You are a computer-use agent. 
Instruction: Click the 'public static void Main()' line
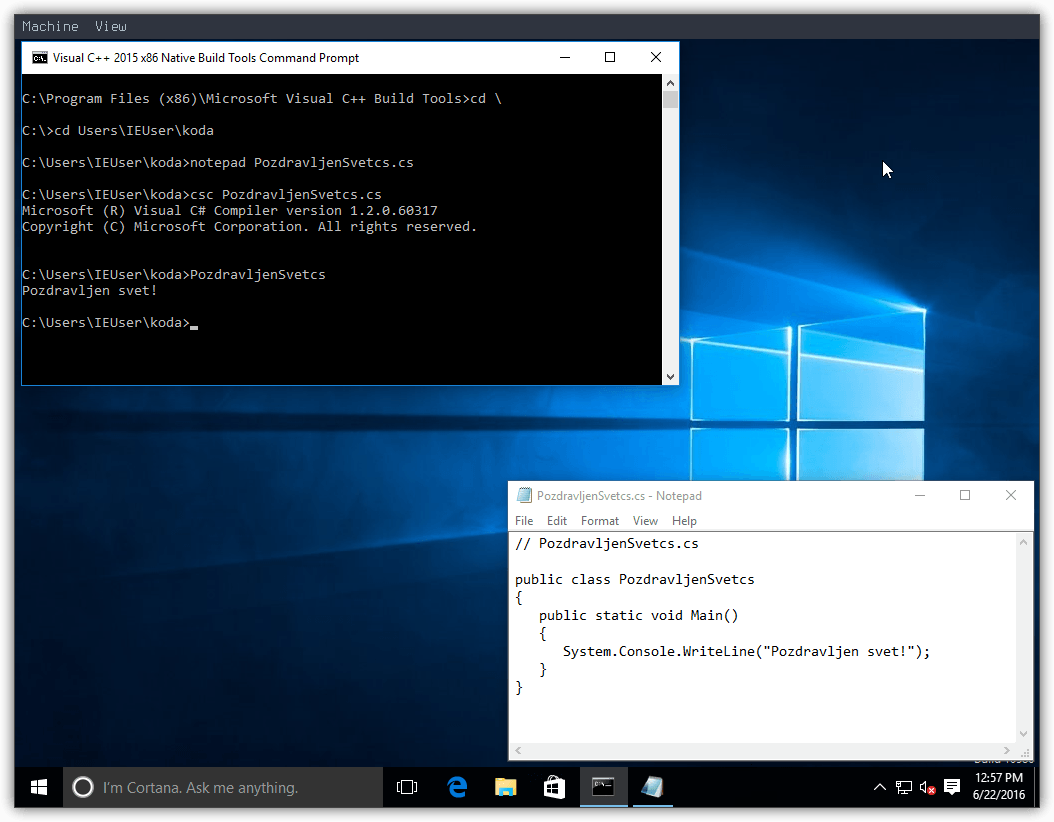click(x=639, y=615)
